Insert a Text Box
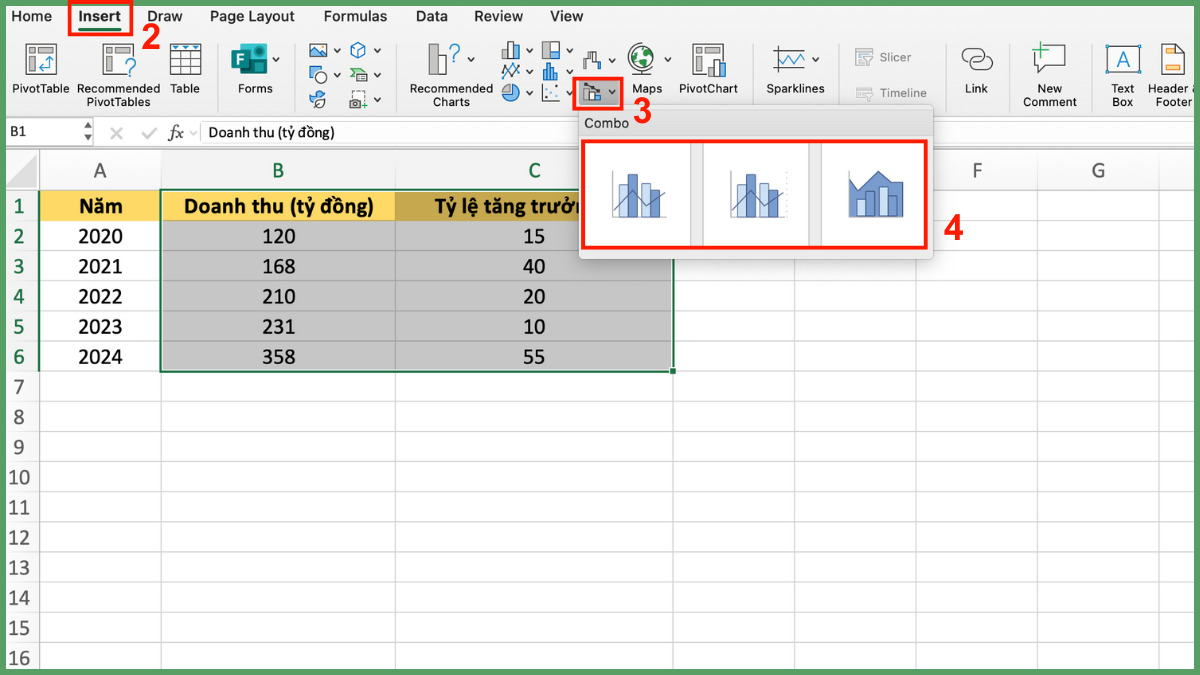 [x=1122, y=60]
